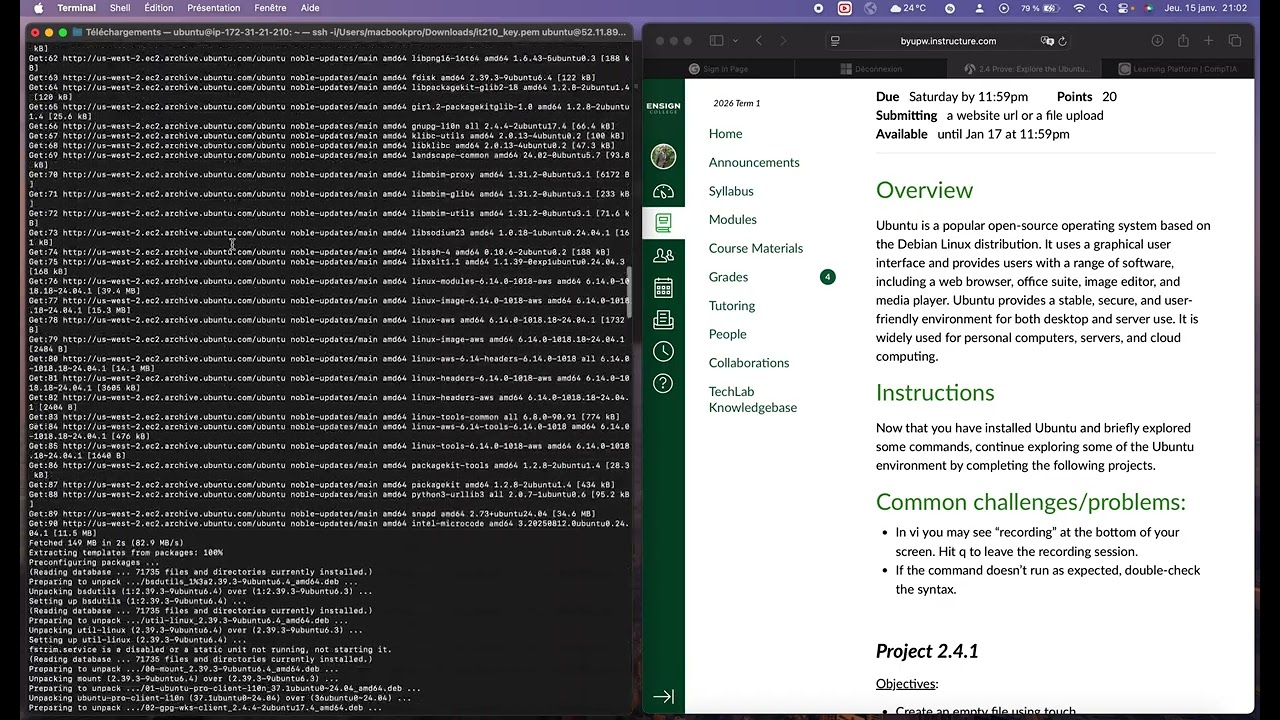Screen dimensions: 1280x720
Task: Open the Help question mark icon
Action: [x=663, y=383]
